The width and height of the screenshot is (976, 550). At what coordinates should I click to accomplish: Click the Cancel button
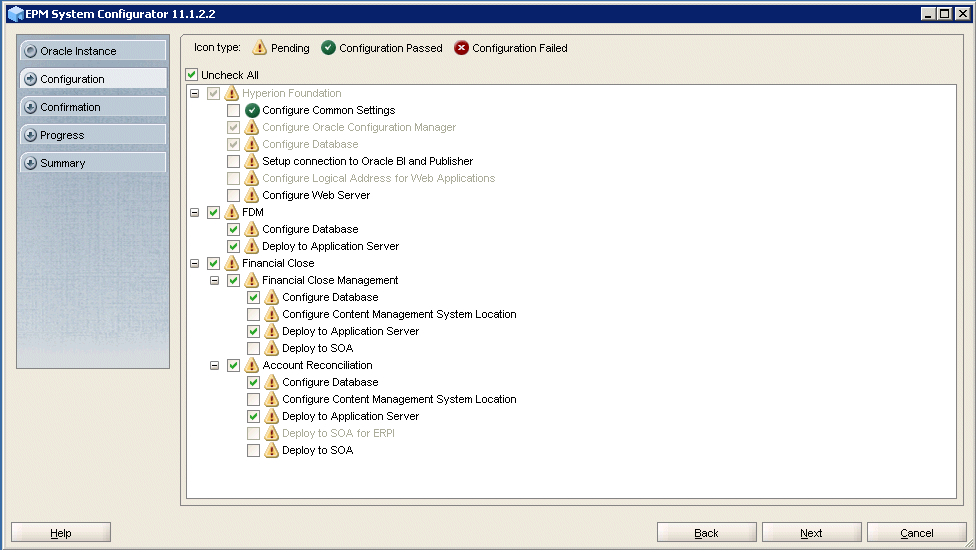[917, 533]
